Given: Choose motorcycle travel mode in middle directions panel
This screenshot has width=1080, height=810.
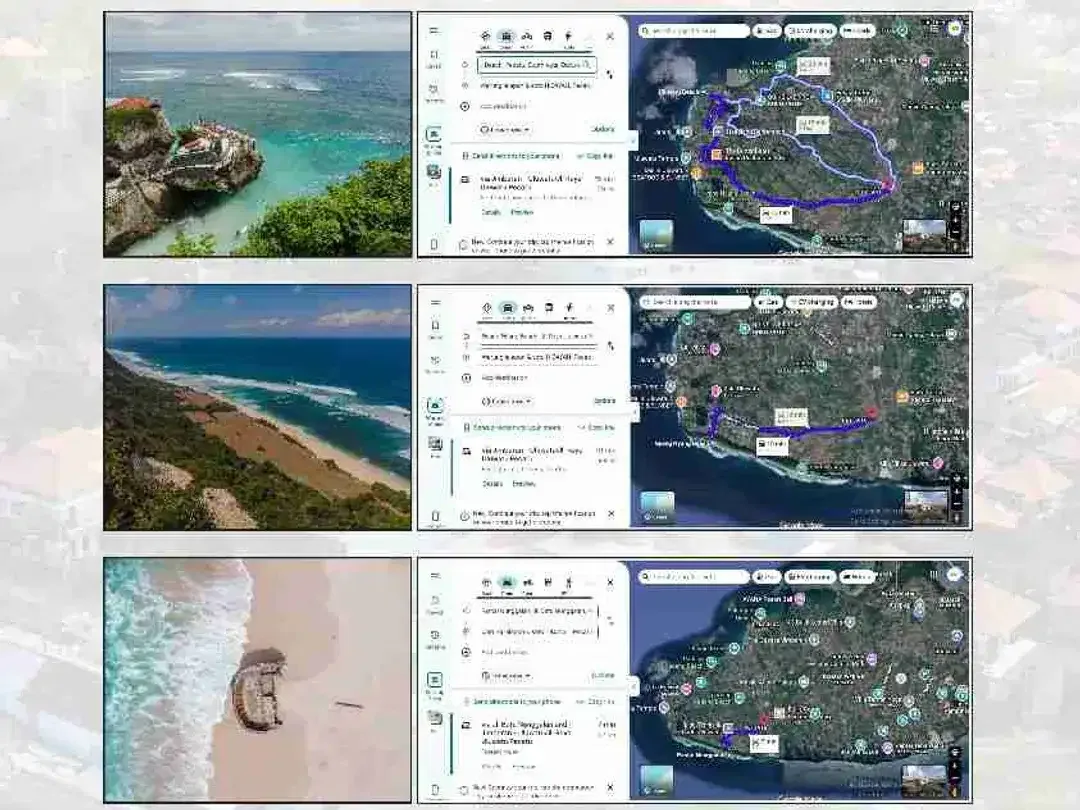Looking at the screenshot, I should [x=528, y=310].
